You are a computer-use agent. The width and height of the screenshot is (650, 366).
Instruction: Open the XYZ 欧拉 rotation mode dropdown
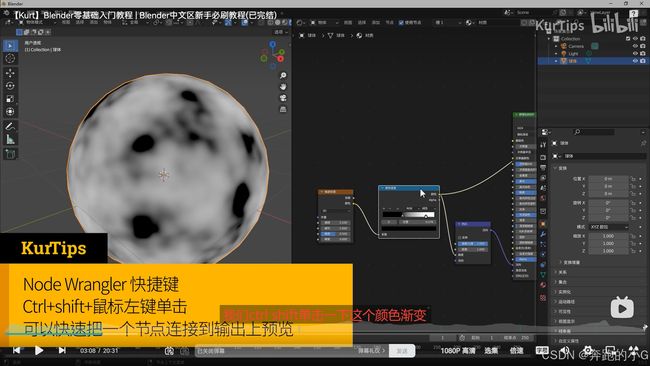tap(608, 227)
